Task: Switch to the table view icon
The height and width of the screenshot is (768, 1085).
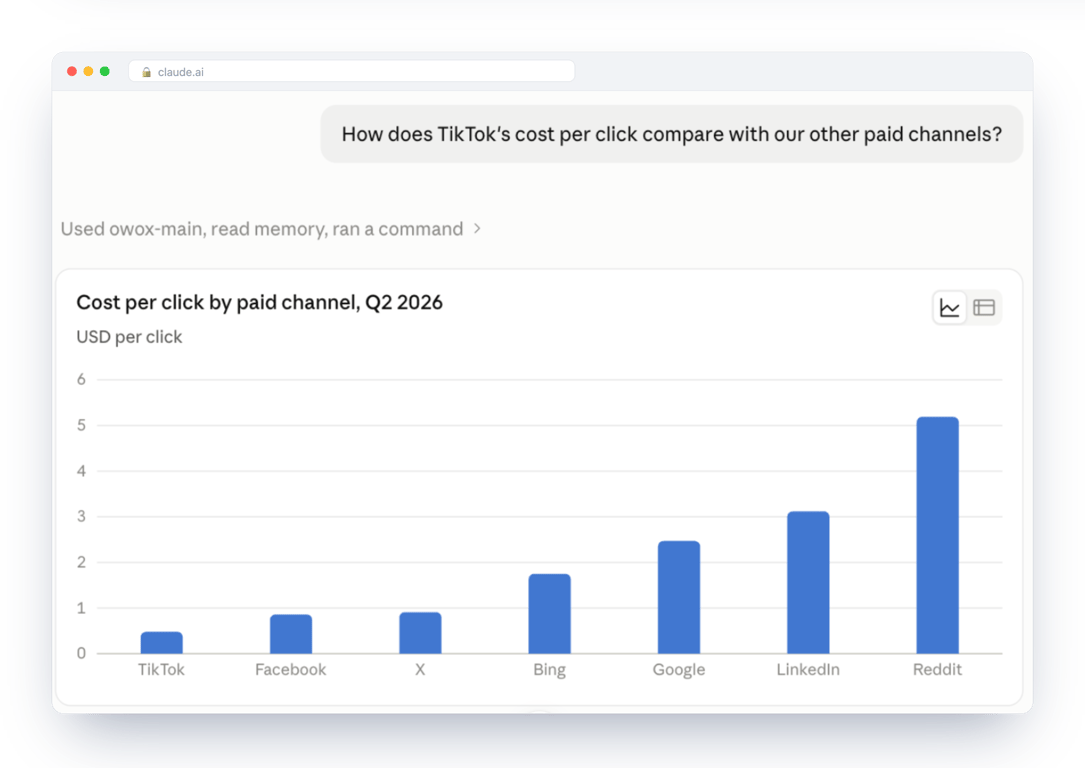Action: pyautogui.click(x=983, y=308)
